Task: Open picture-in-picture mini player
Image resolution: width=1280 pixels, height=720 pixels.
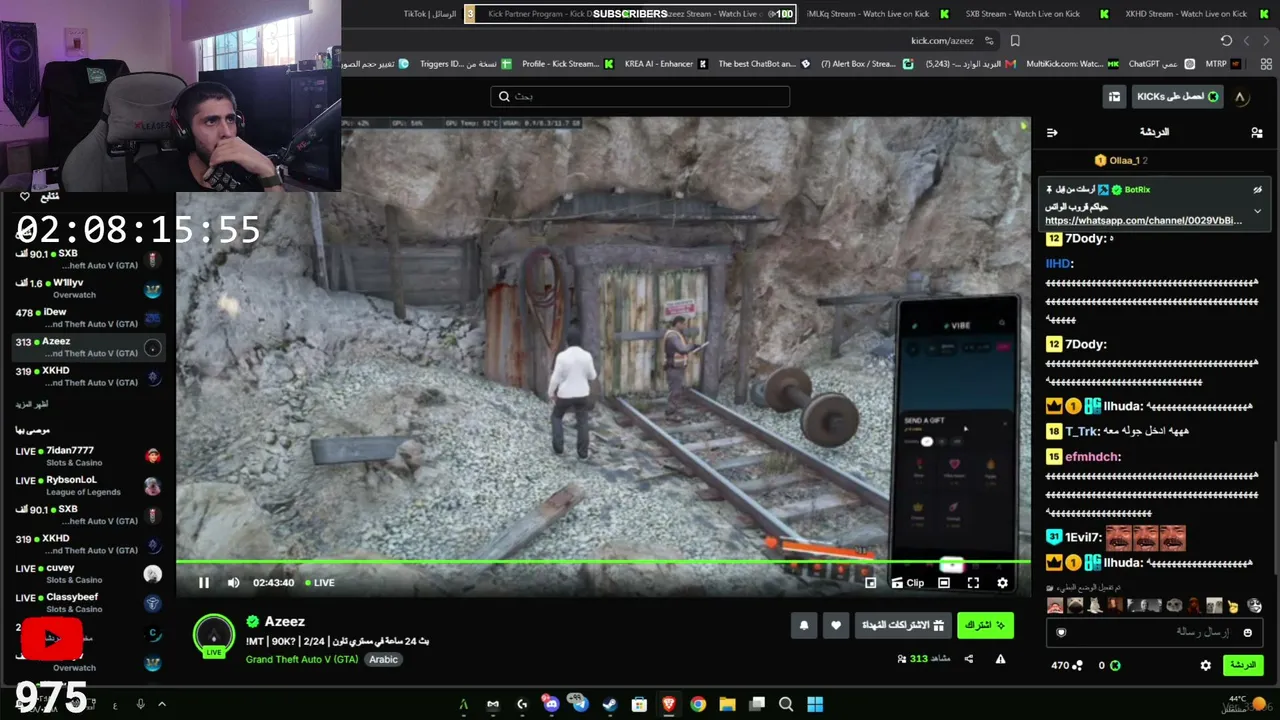Action: pos(870,583)
